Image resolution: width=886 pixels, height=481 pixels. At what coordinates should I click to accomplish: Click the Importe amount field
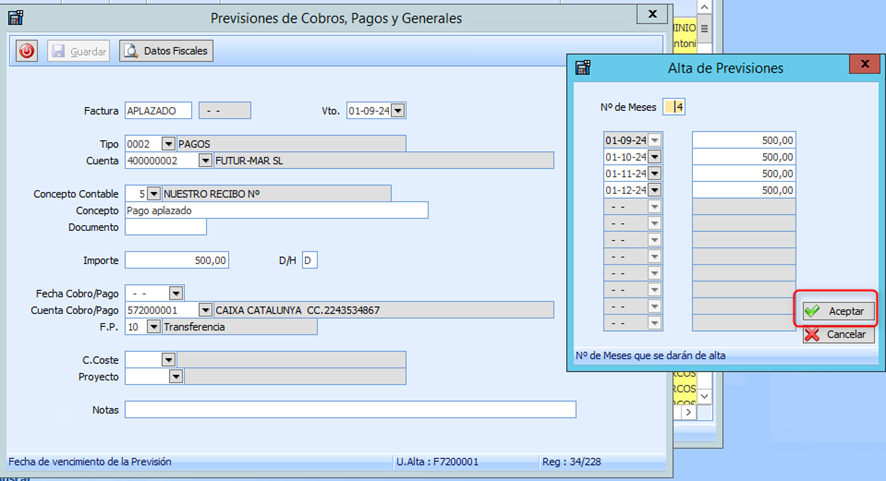point(177,260)
